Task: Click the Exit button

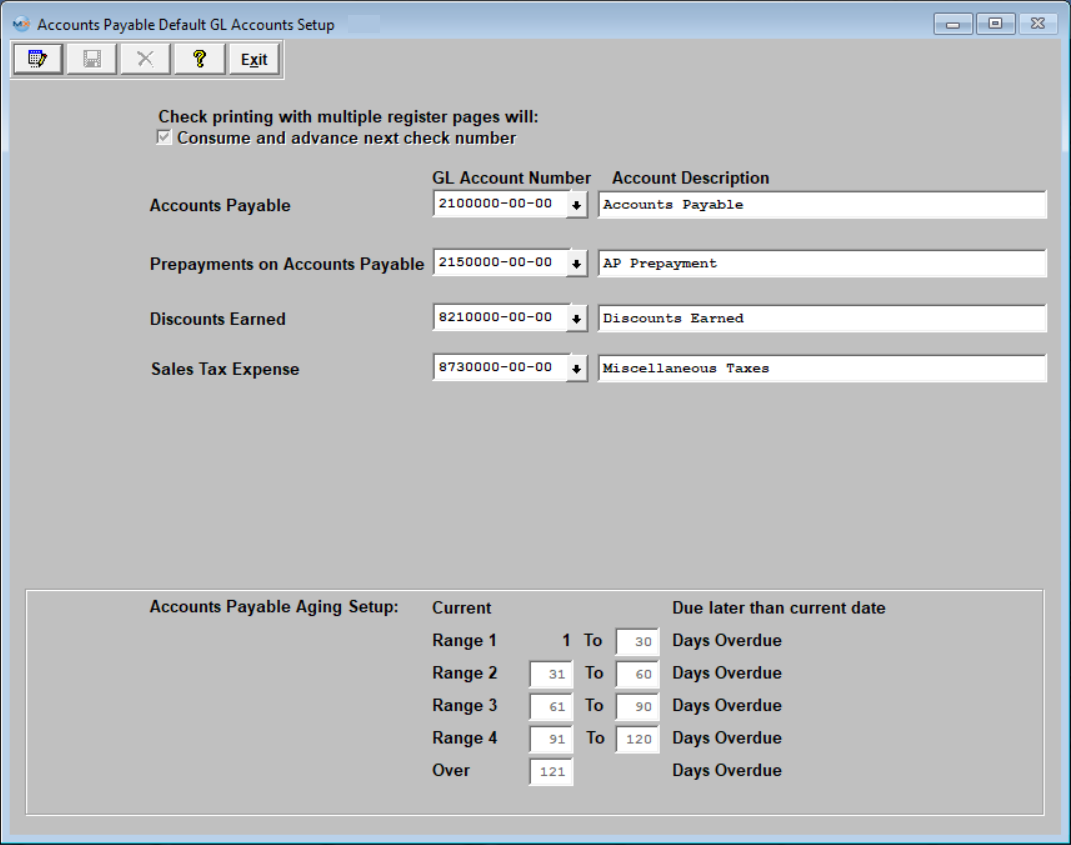Action: click(254, 59)
